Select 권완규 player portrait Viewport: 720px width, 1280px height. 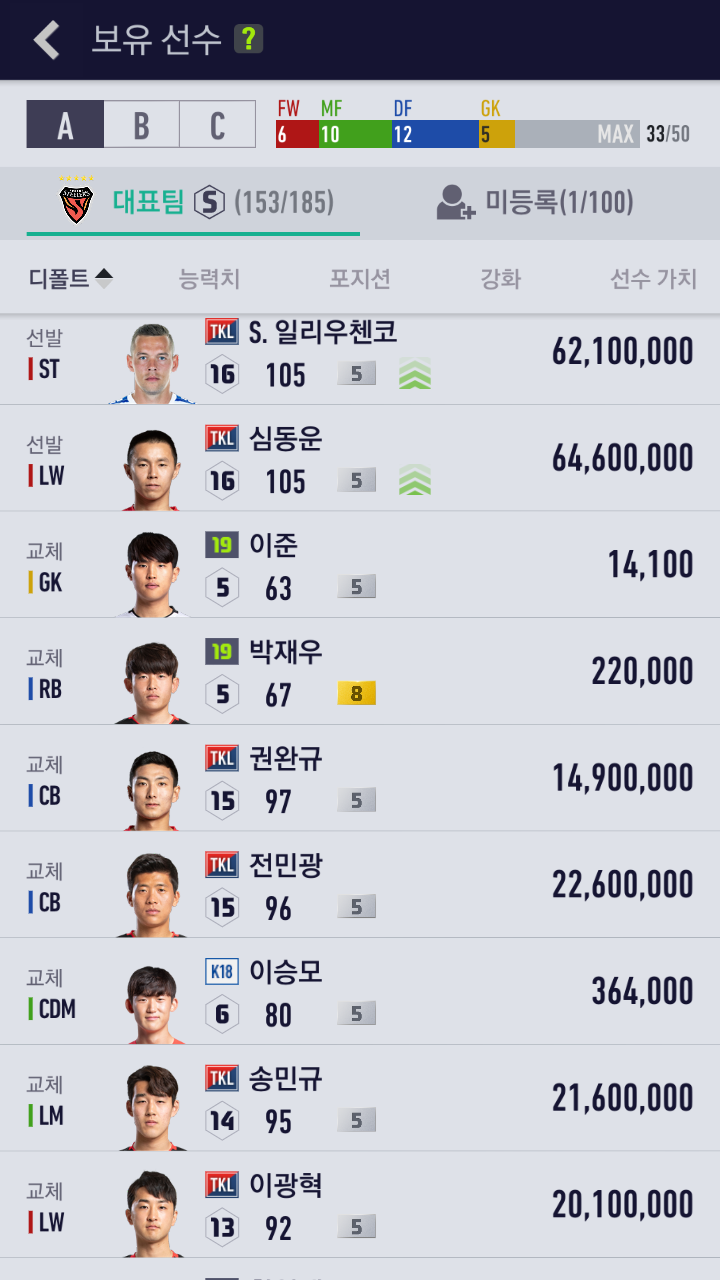(x=152, y=789)
